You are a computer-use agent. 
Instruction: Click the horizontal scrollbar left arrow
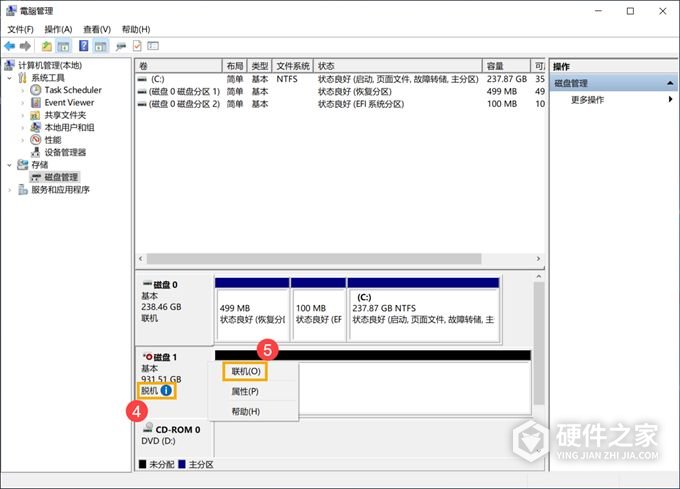pyautogui.click(x=141, y=259)
